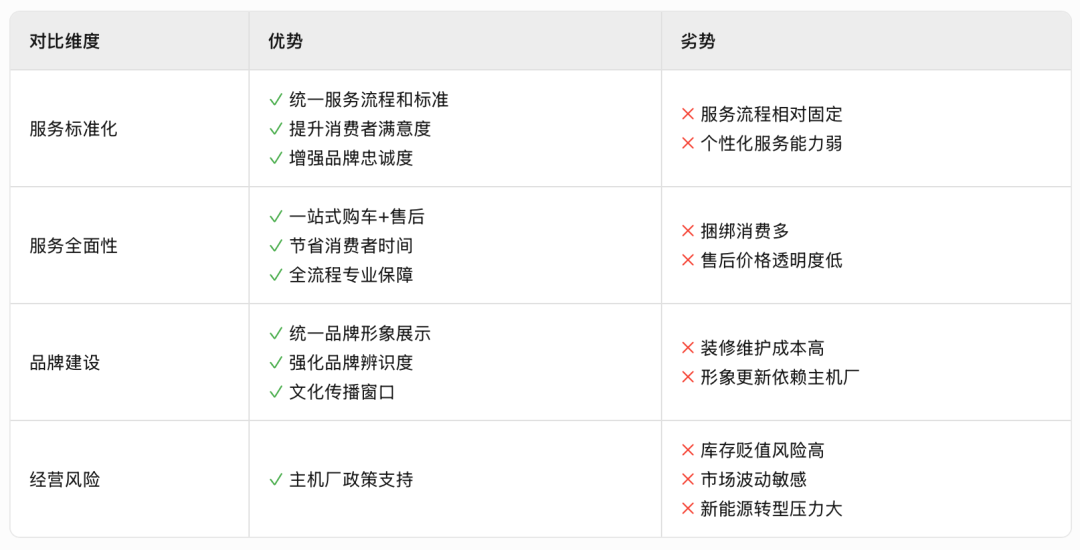Viewport: 1080px width, 550px height.
Task: Click green checkmark beside 统一服务流程和标准
Action: pos(276,100)
